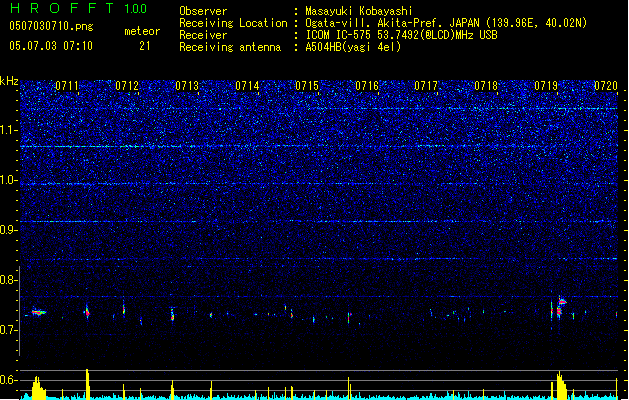Click the tallest yellow power spike after 0711
The height and width of the screenshot is (400, 629).
[x=87, y=384]
